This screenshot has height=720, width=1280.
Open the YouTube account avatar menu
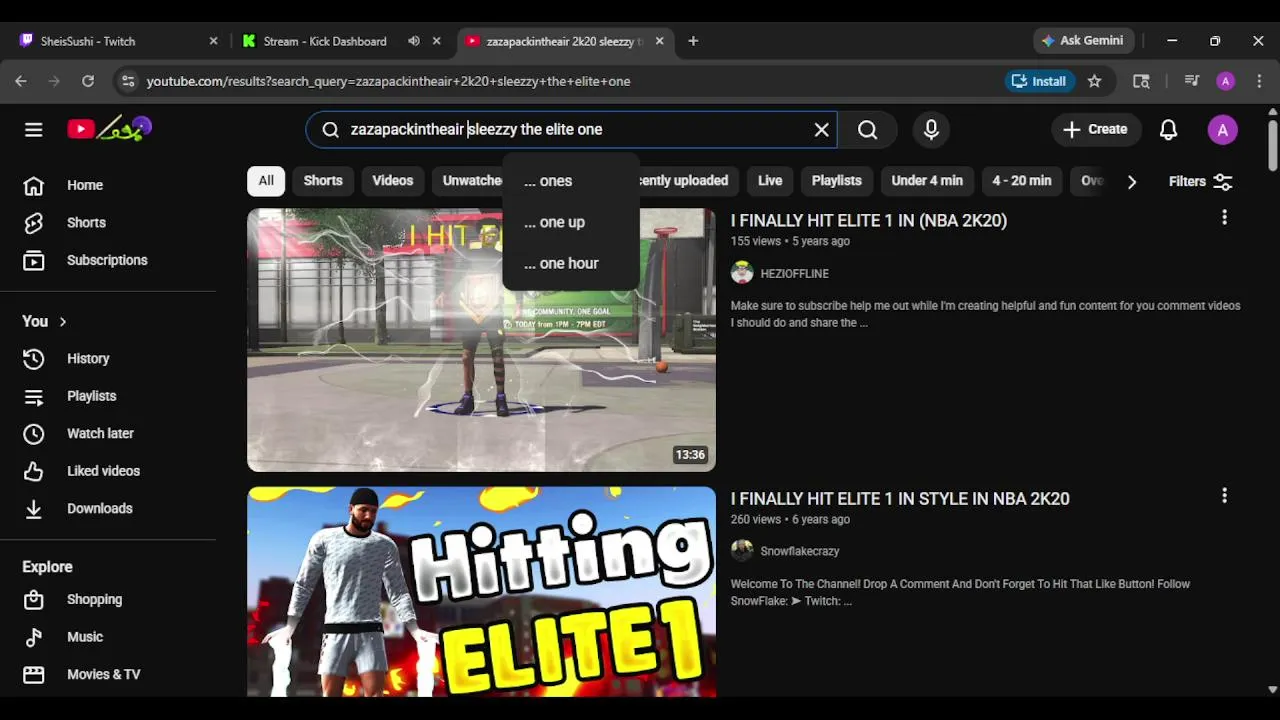pos(1222,129)
